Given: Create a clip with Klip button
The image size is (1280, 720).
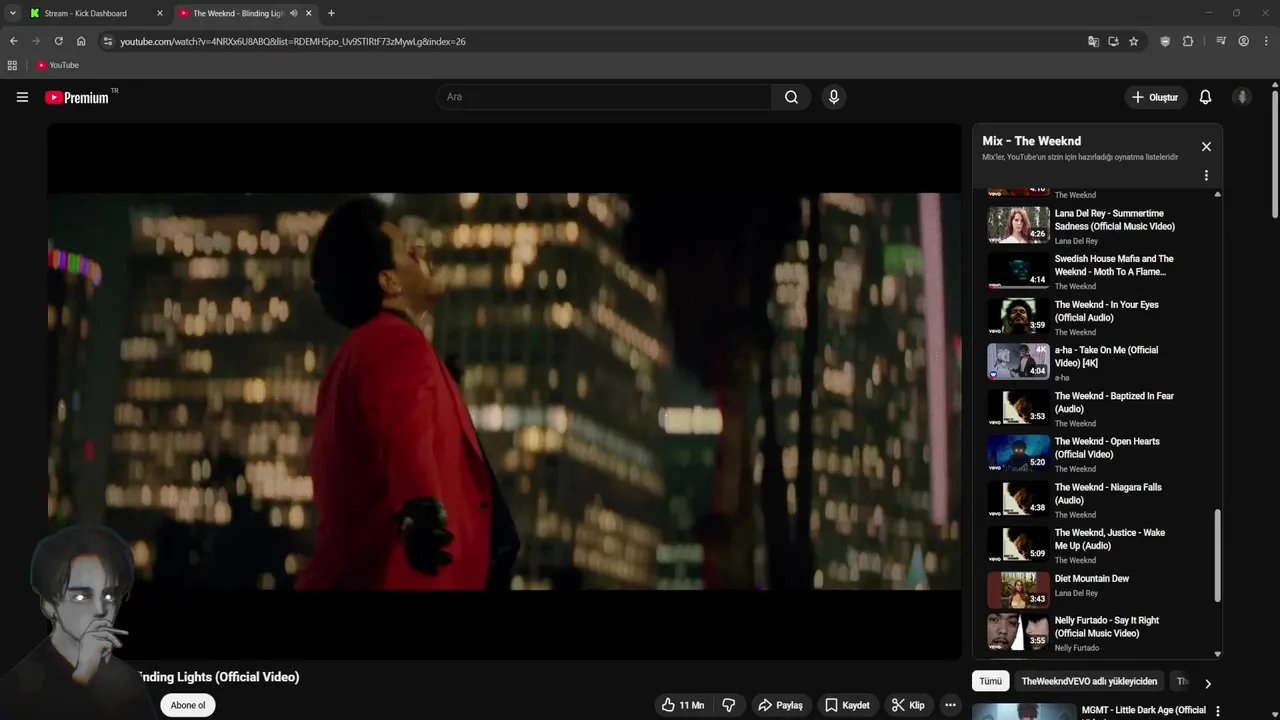Looking at the screenshot, I should pos(908,705).
